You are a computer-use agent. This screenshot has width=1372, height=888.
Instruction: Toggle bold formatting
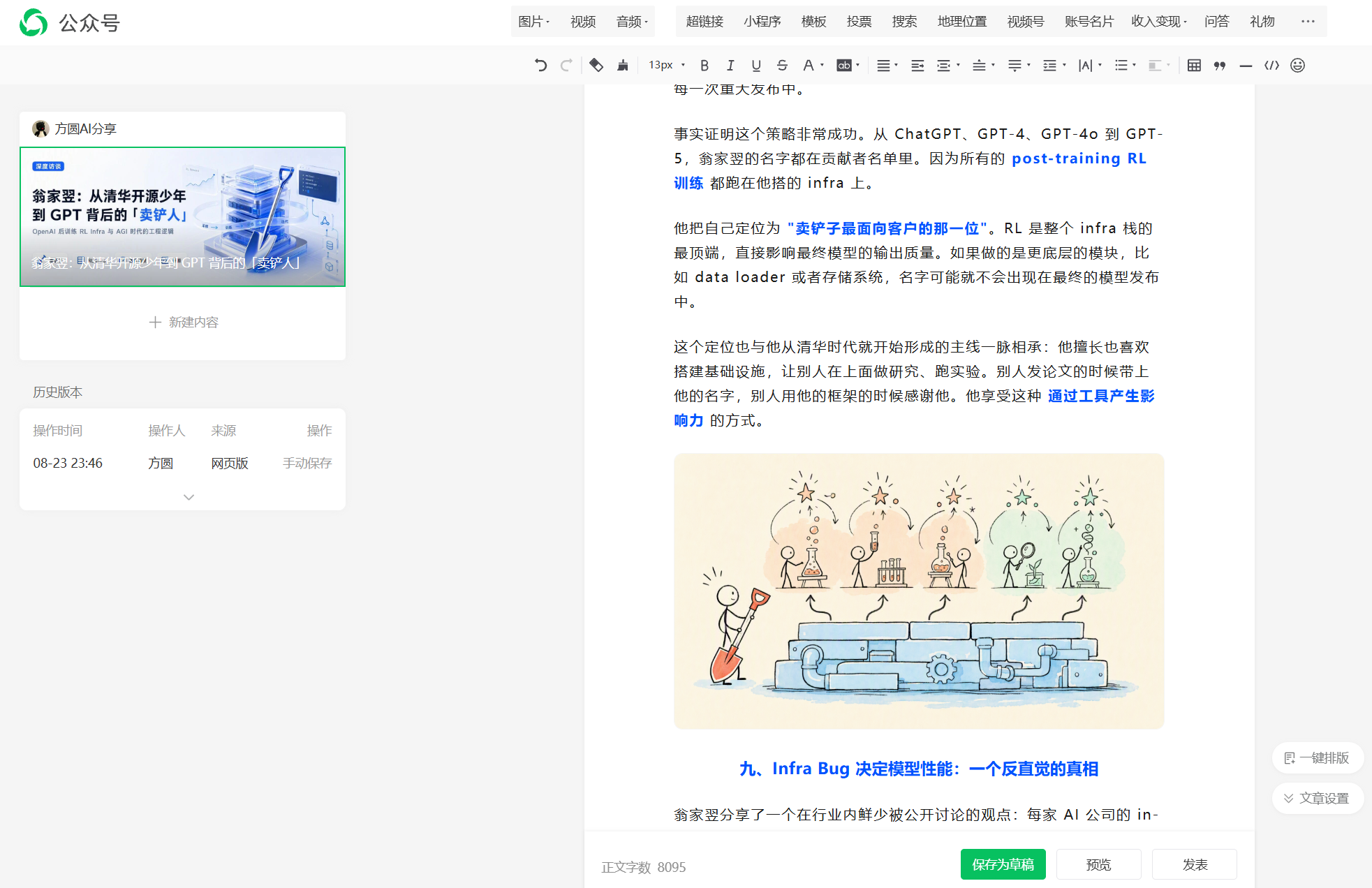705,65
